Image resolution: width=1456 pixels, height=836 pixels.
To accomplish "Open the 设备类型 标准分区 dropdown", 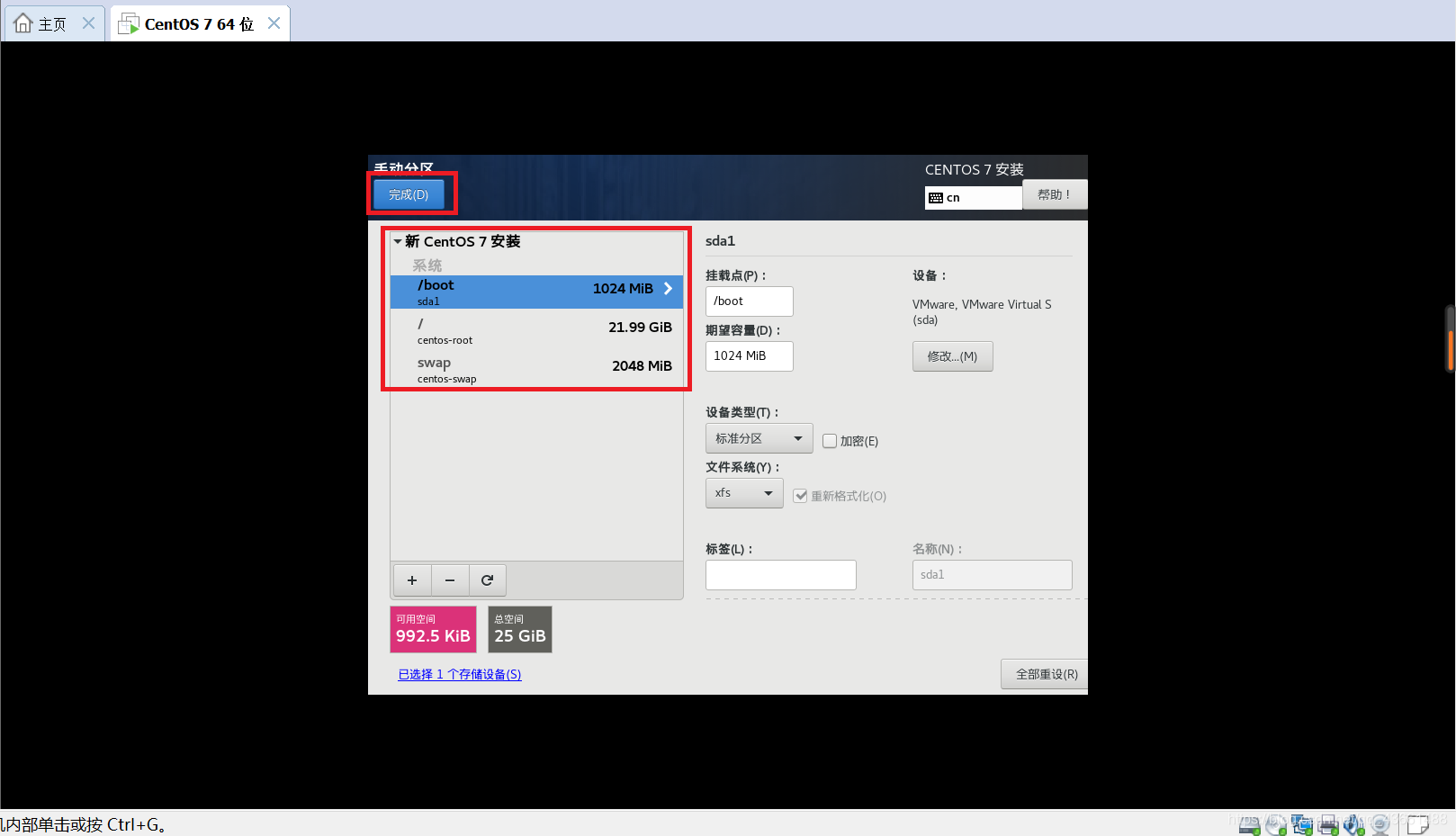I will (x=759, y=438).
